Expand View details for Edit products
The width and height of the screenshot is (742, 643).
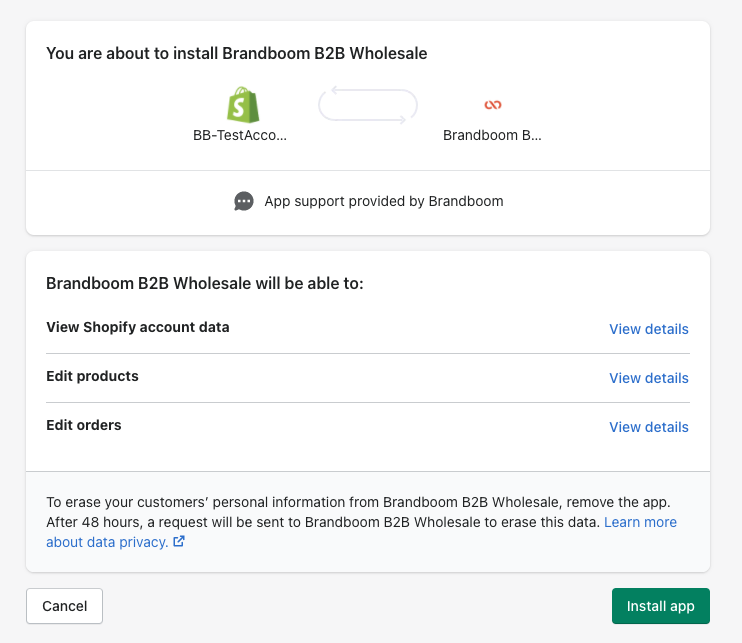(x=648, y=378)
